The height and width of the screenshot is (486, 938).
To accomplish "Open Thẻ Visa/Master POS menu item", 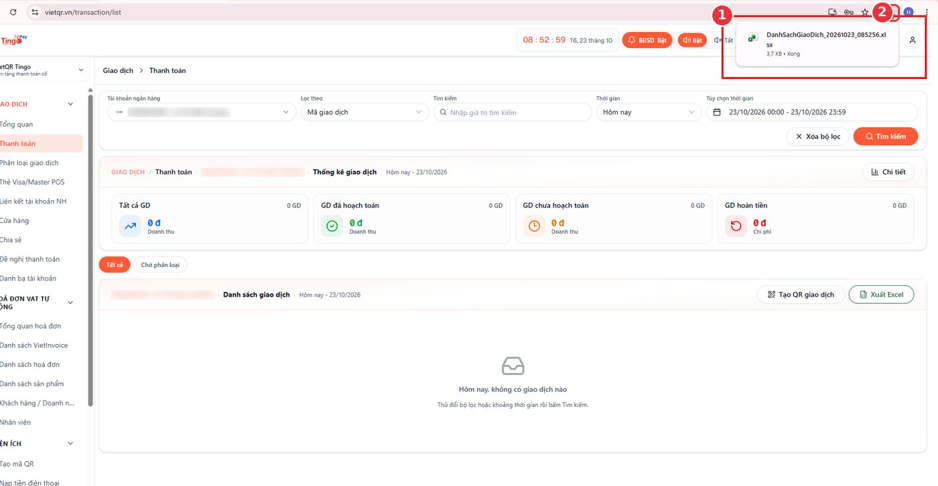I will pyautogui.click(x=31, y=182).
